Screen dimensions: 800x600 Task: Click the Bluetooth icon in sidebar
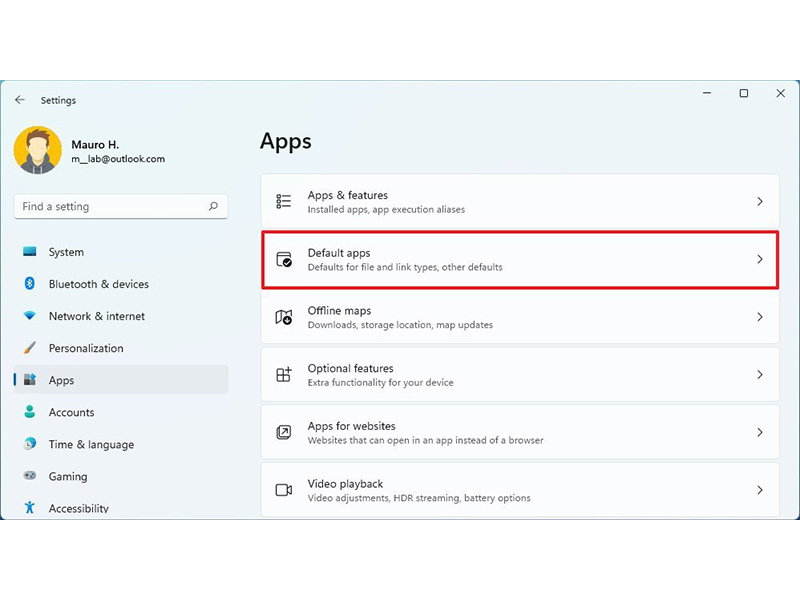pos(30,284)
